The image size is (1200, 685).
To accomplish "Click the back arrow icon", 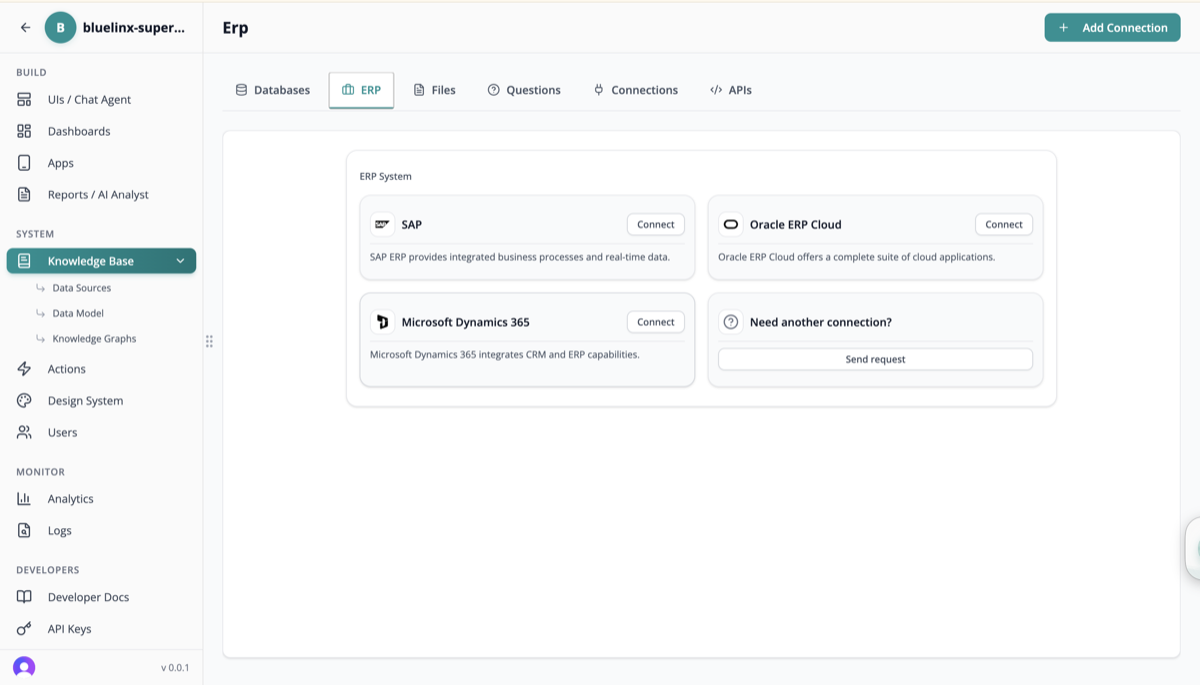I will point(25,28).
